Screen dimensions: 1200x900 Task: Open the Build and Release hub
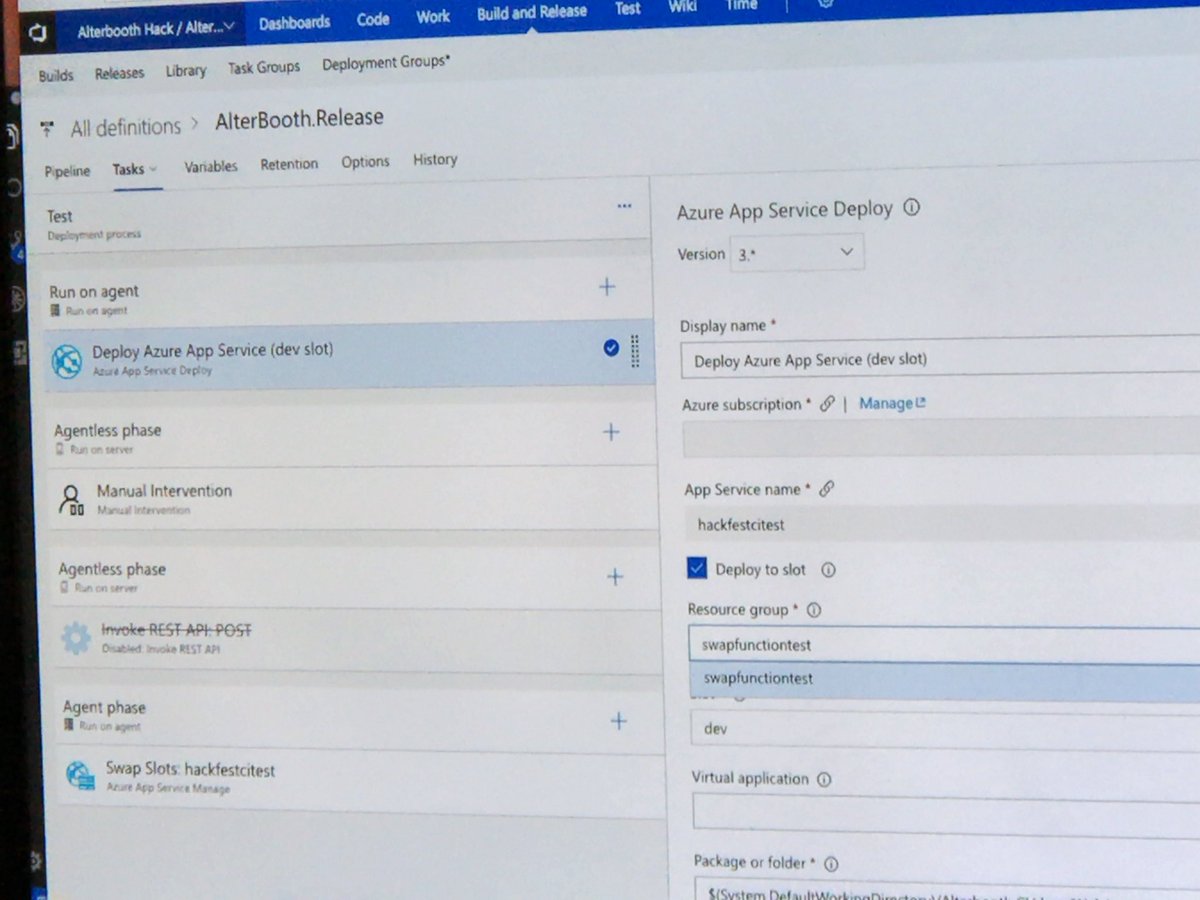click(x=532, y=13)
